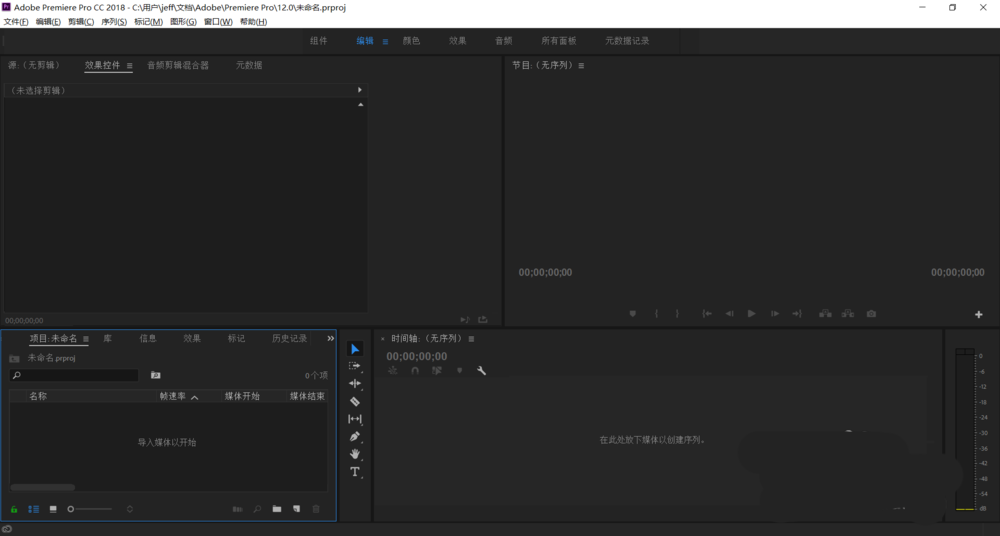Screen dimensions: 1000x536
Task: Open the 节目 panel menu
Action: 581,66
